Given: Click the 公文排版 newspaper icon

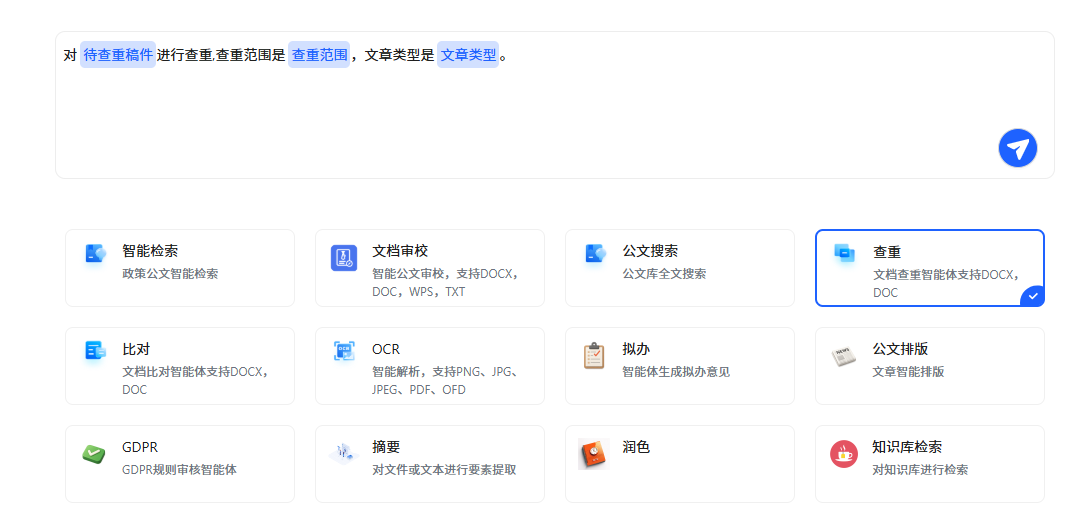Looking at the screenshot, I should click(844, 356).
